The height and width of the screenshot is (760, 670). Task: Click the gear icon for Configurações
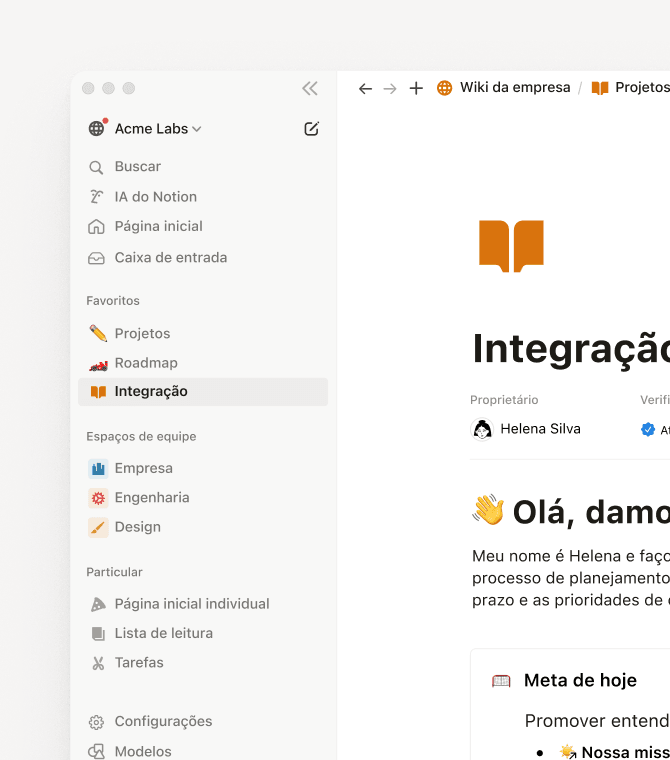pyautogui.click(x=96, y=722)
